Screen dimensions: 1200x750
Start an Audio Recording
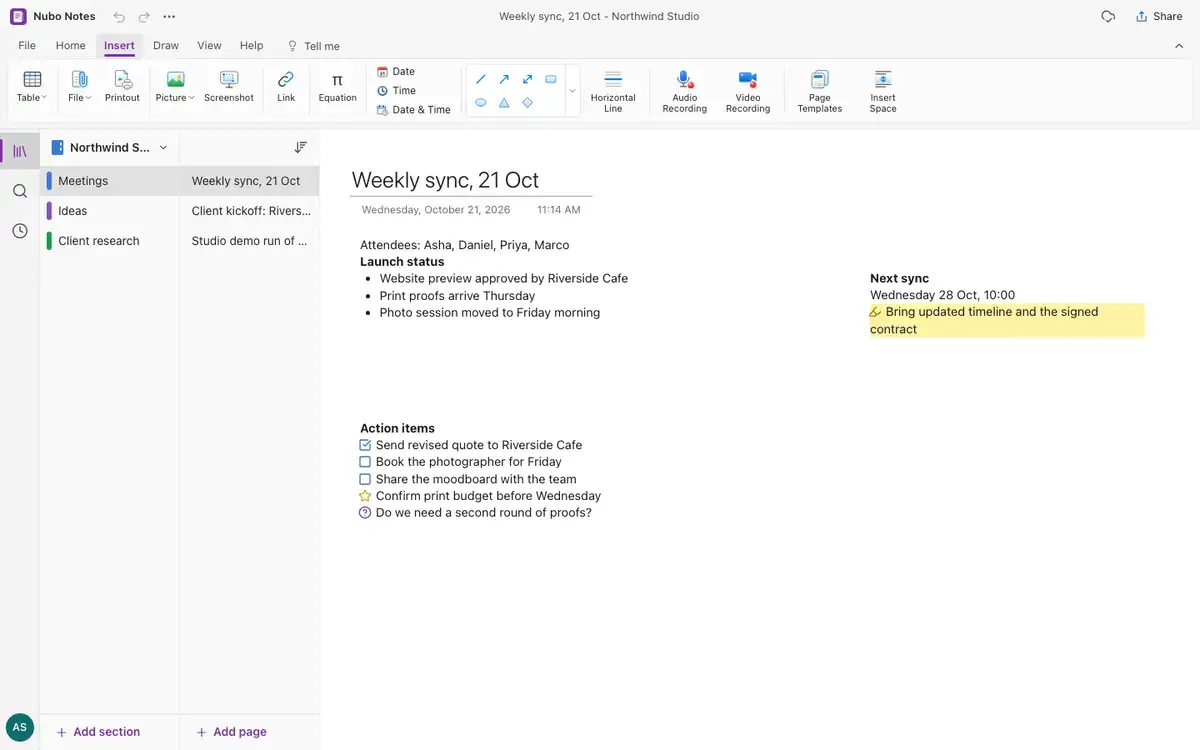pos(685,92)
